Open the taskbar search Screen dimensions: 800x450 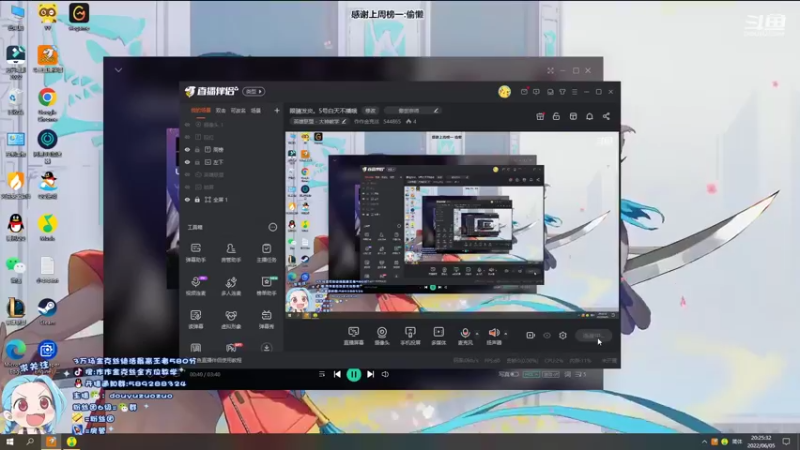(x=30, y=441)
